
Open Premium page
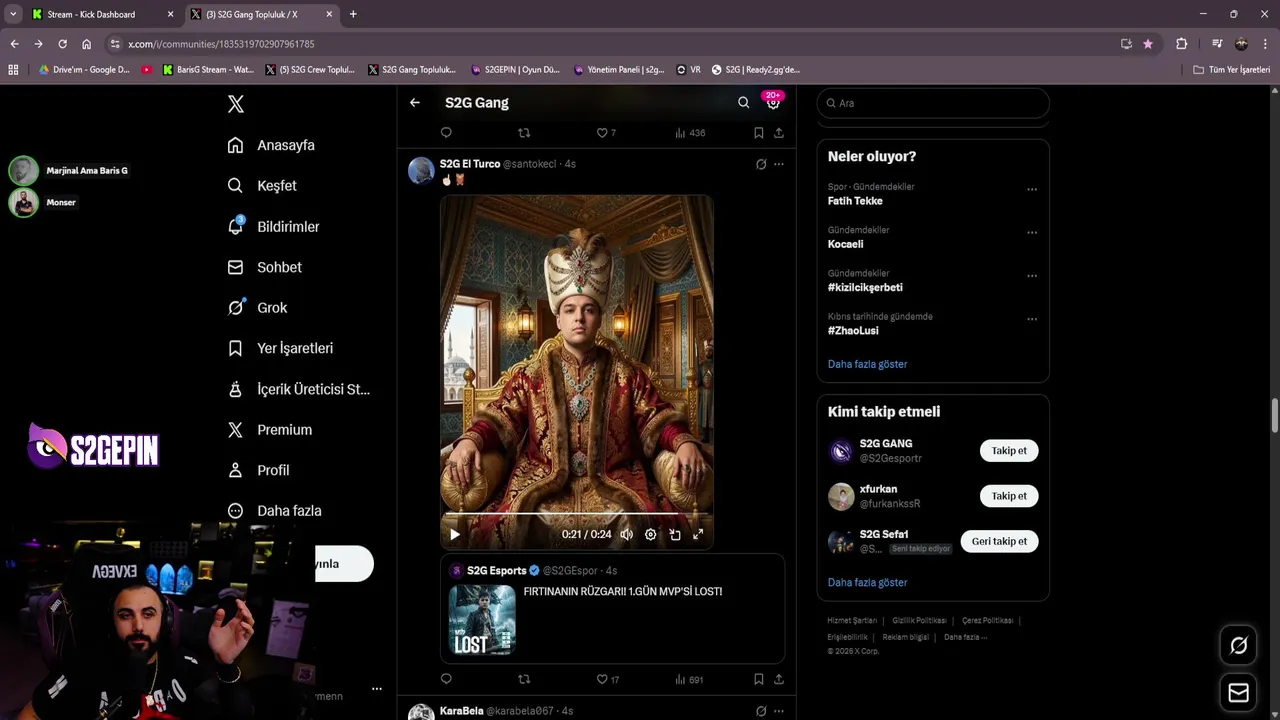pos(269,430)
